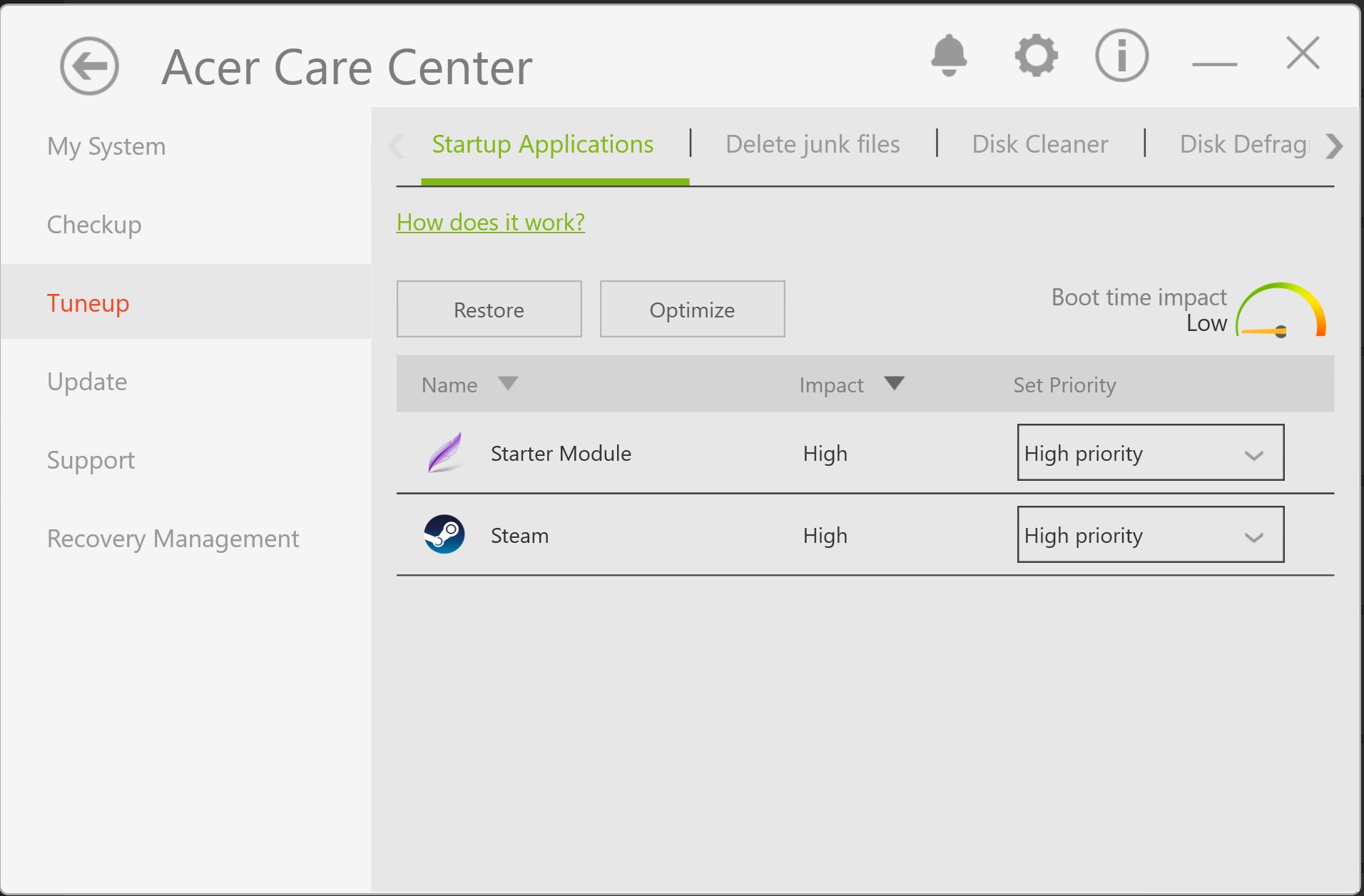Select the 'Starter Module' row name
The image size is (1364, 896).
561,454
